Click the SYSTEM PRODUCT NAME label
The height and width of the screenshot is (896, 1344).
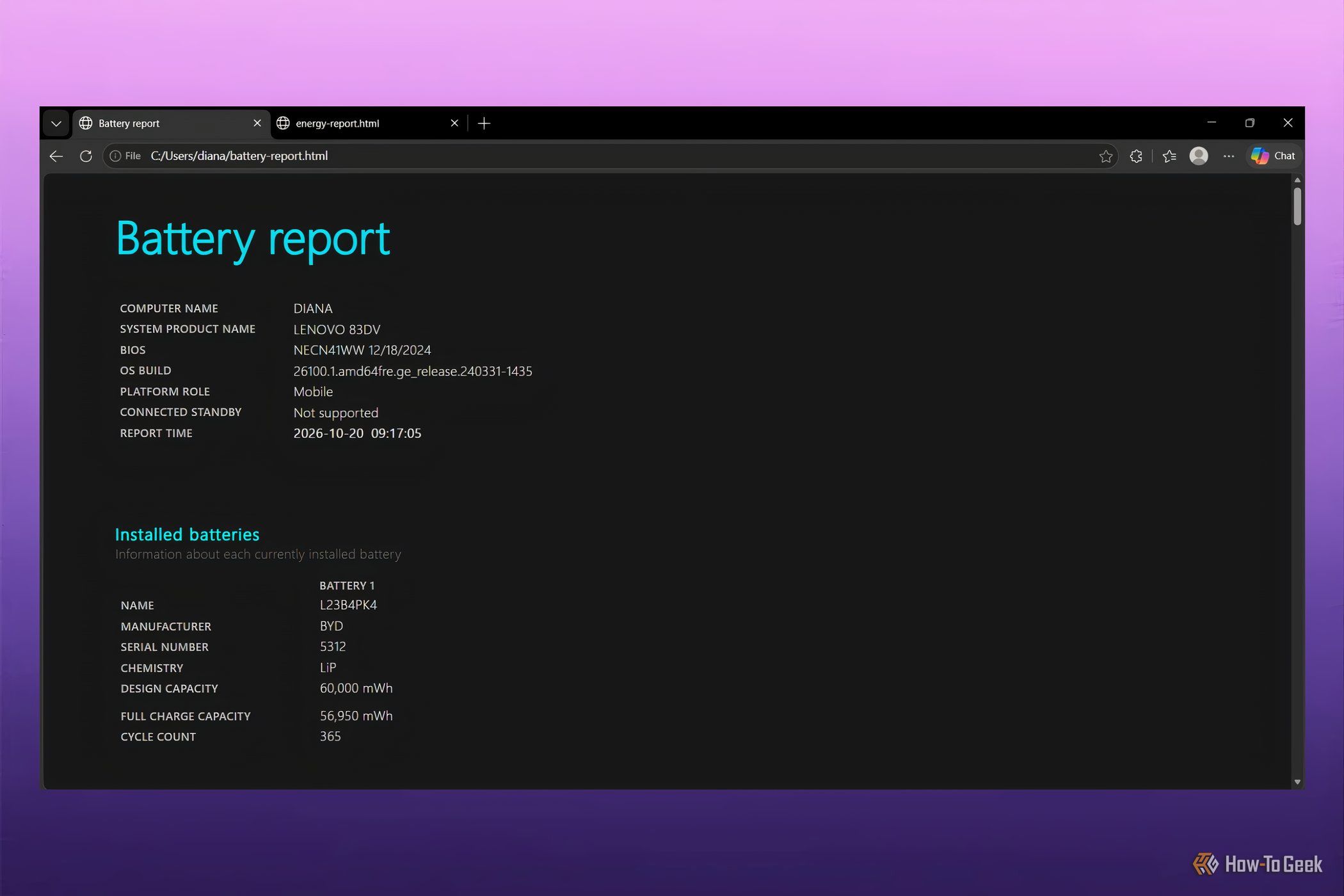188,329
